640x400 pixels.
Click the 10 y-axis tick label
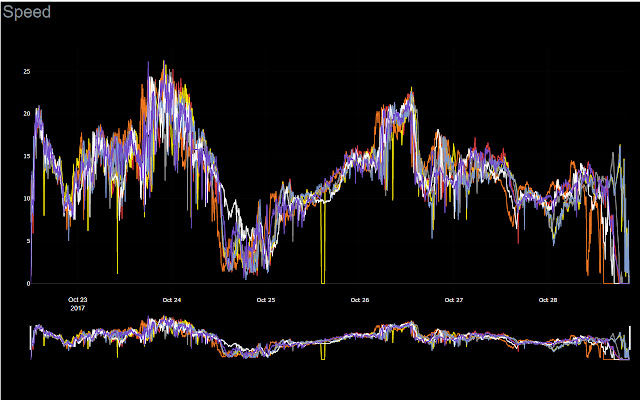pyautogui.click(x=27, y=199)
